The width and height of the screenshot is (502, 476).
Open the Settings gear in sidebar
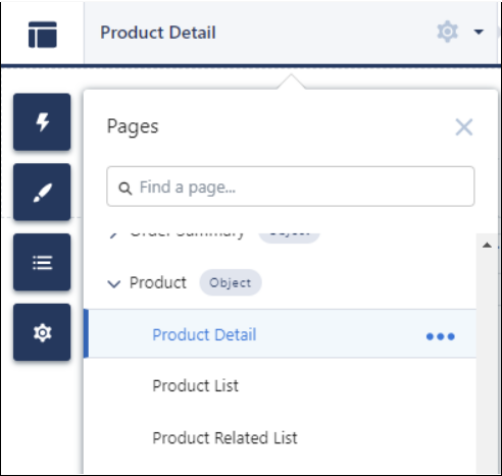(x=42, y=332)
